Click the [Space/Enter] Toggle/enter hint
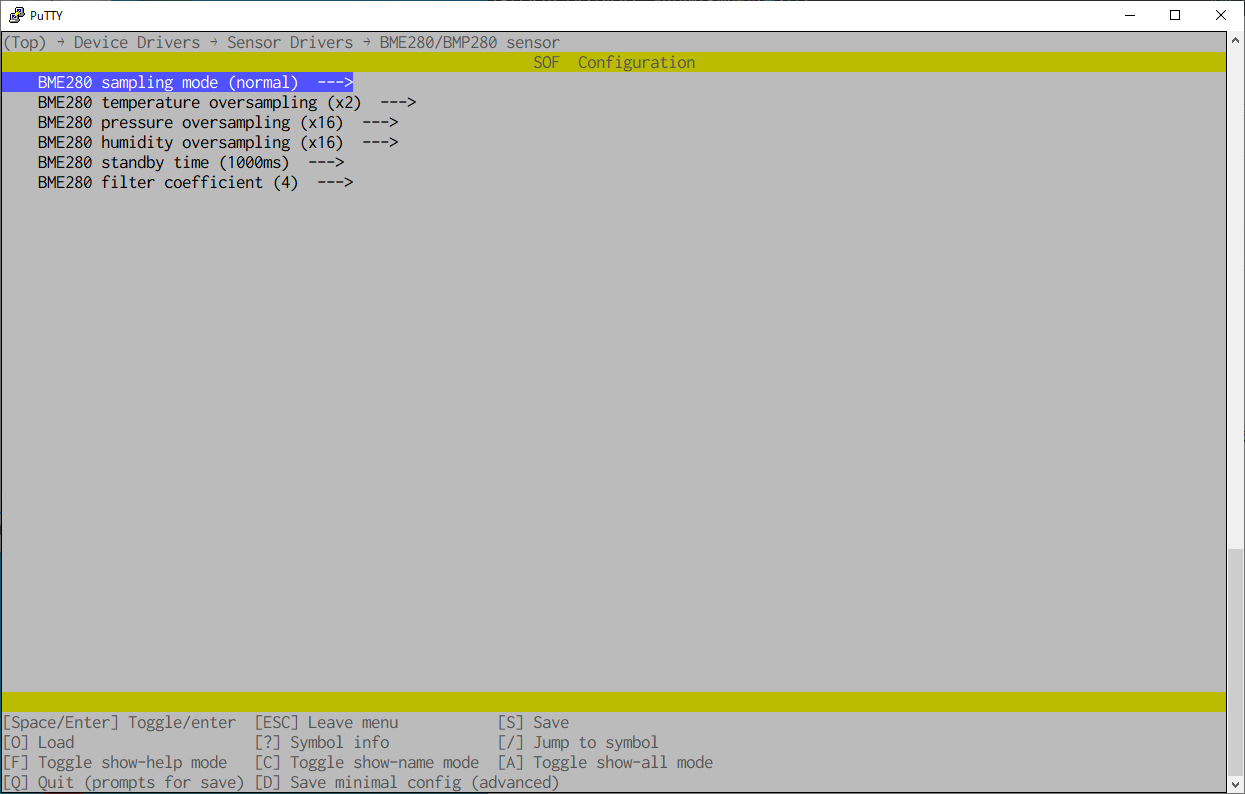 point(120,723)
